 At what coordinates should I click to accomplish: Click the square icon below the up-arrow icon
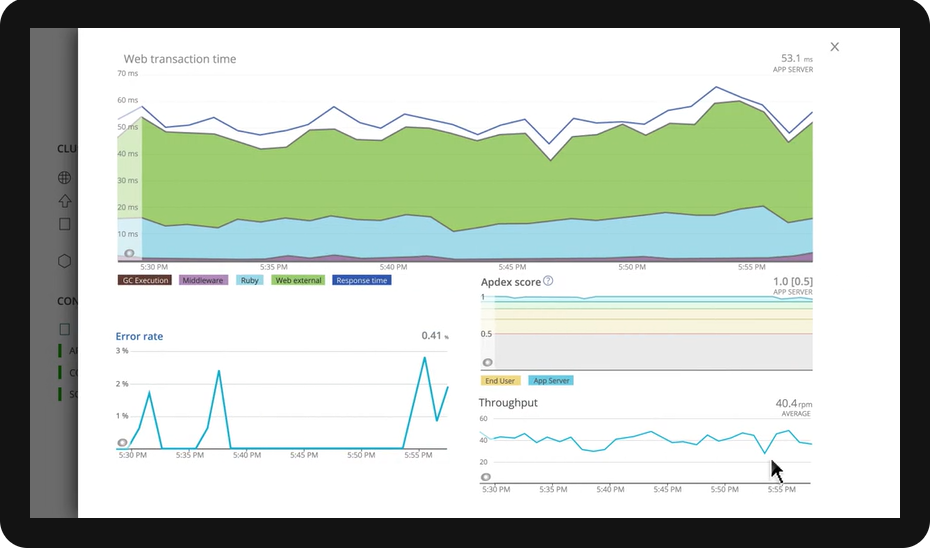tap(65, 224)
